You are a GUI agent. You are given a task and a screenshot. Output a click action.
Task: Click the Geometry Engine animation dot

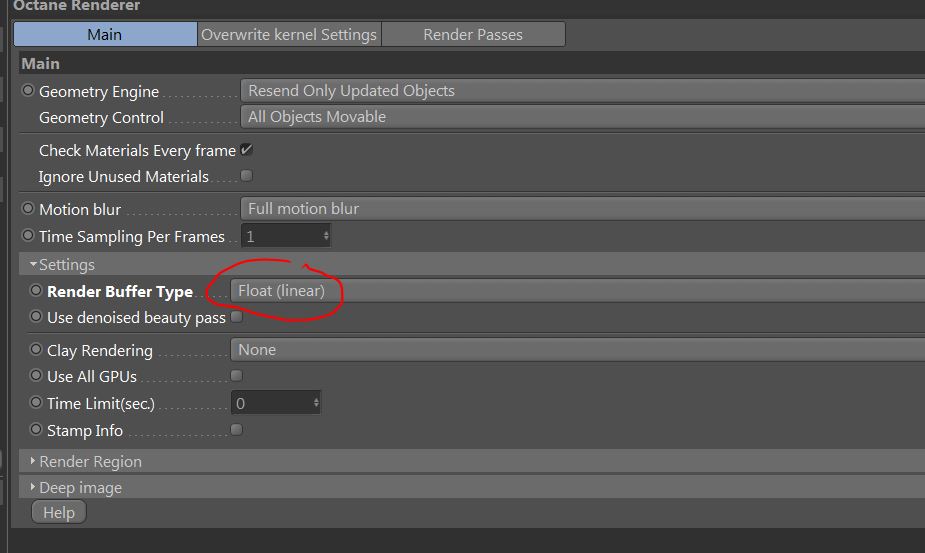pos(28,90)
